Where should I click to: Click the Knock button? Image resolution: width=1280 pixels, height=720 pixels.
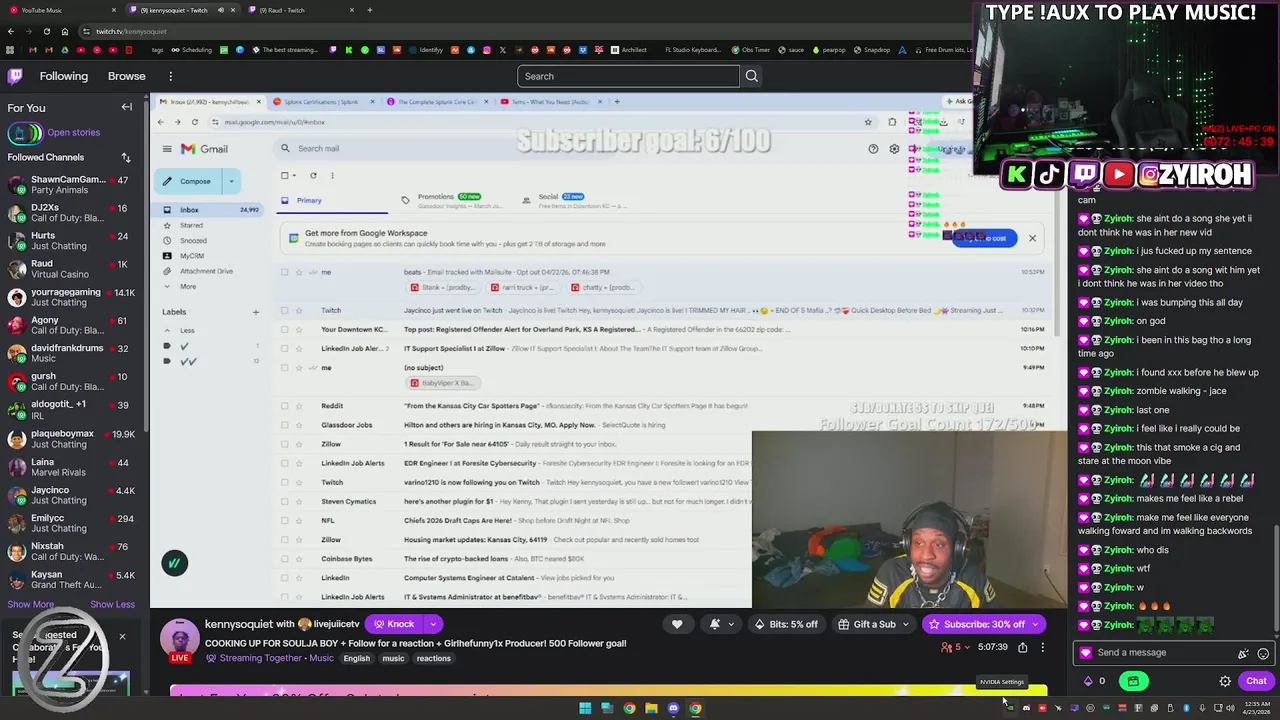(394, 624)
